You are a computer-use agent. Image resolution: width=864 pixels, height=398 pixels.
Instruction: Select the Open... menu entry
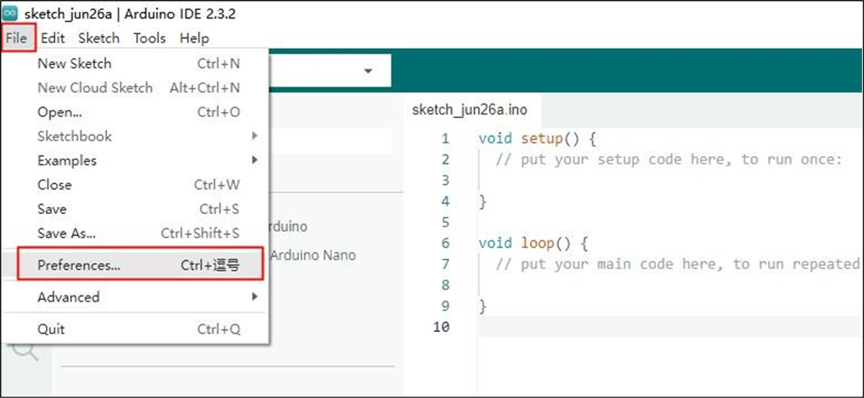[136, 112]
